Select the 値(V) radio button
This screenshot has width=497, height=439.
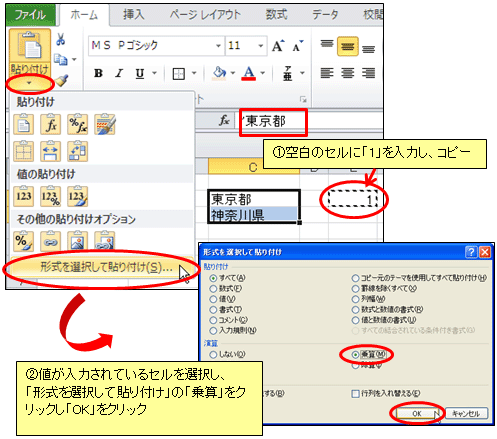click(213, 299)
